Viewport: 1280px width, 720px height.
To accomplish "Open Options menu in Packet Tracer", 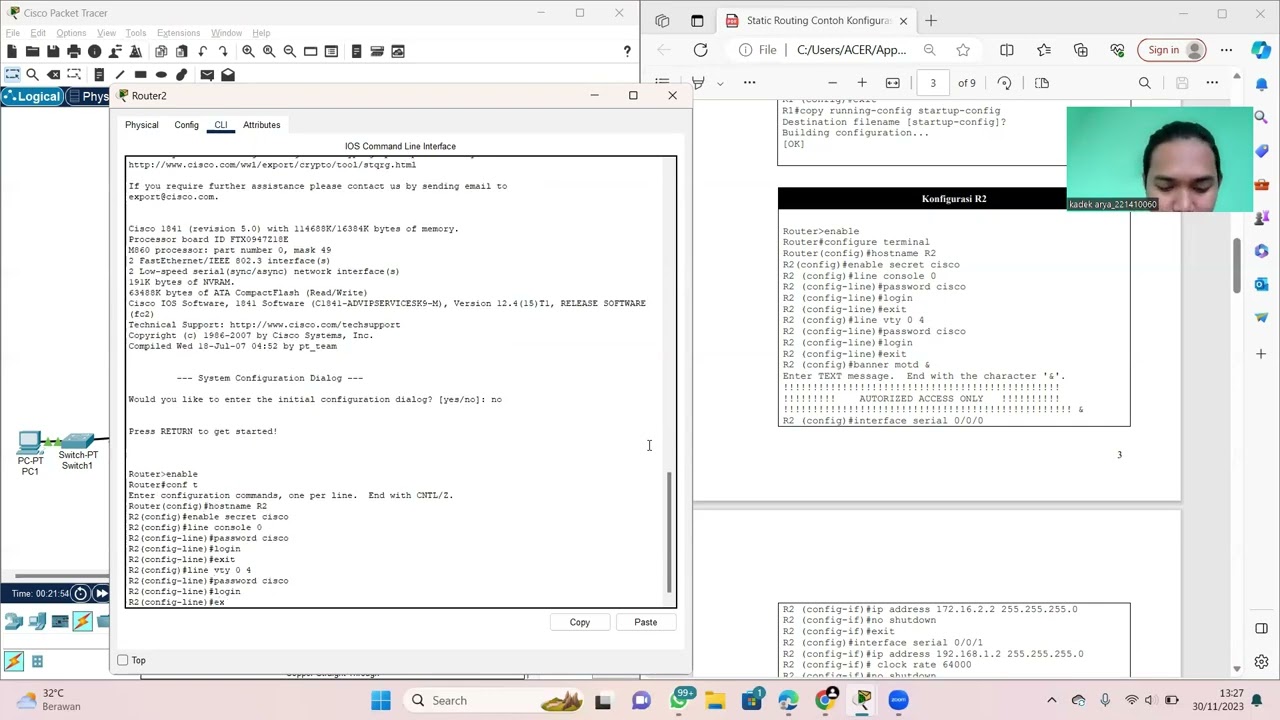I will pyautogui.click(x=71, y=33).
